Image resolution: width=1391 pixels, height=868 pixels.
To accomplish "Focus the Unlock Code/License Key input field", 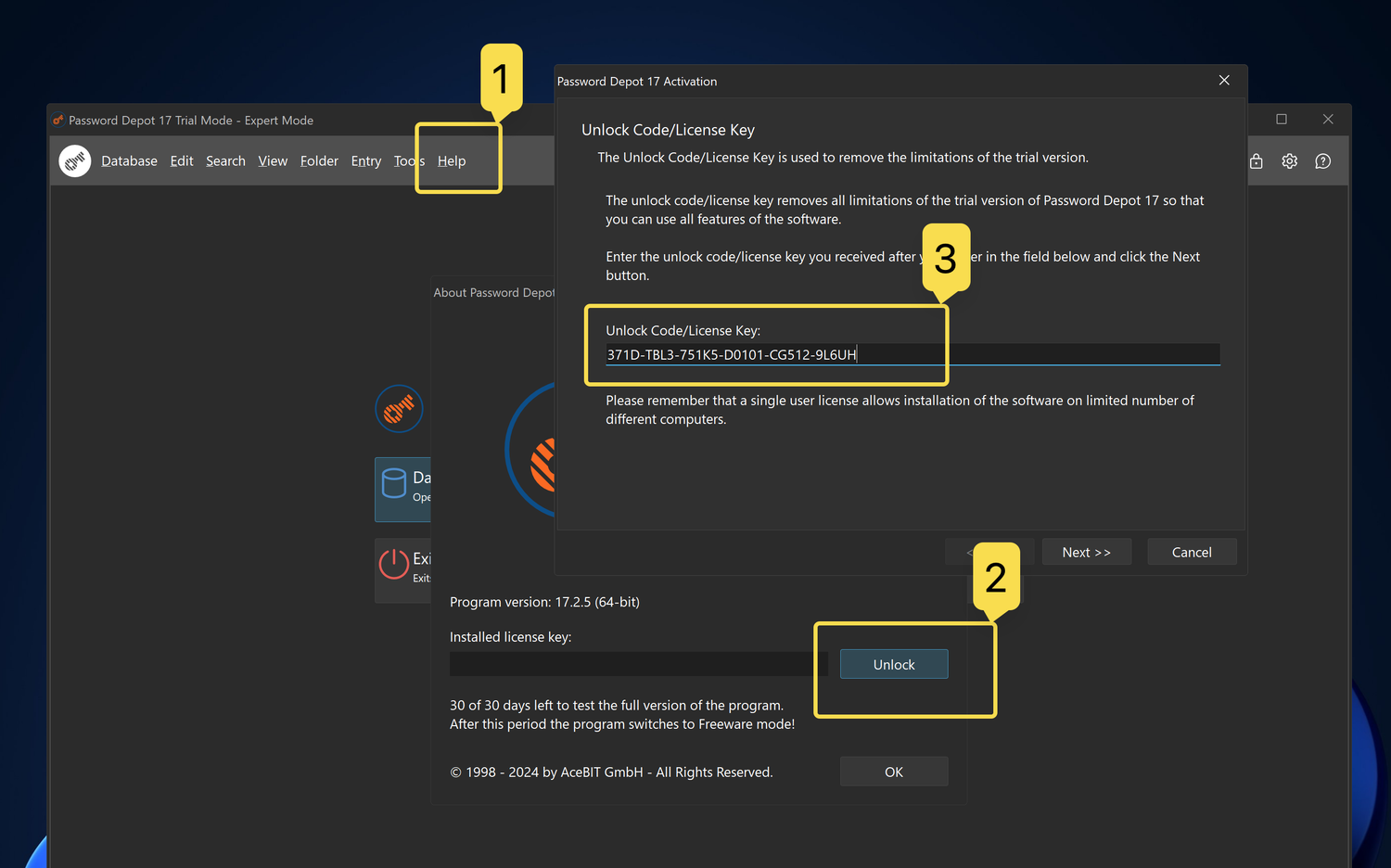I will click(912, 354).
